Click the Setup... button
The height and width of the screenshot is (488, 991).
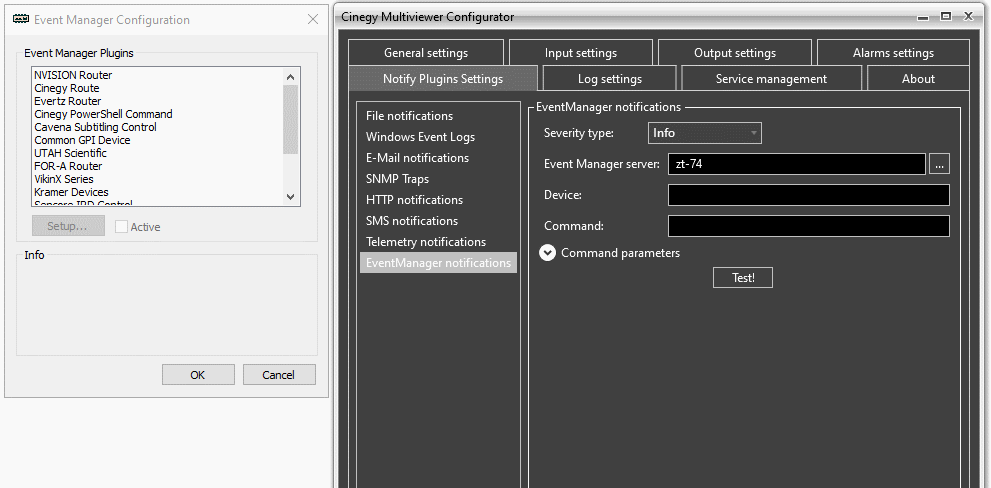(x=68, y=226)
